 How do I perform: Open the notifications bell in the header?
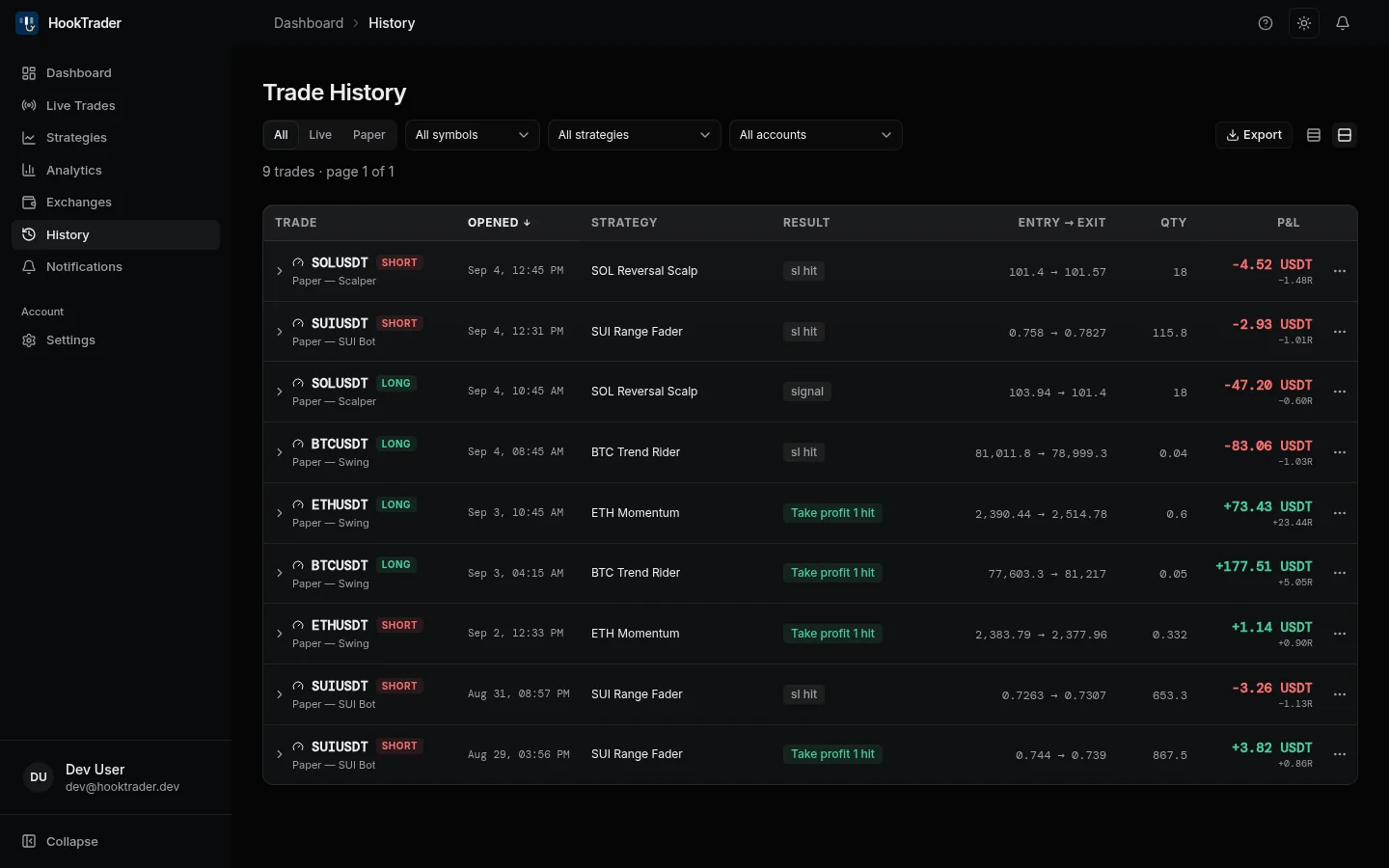click(x=1343, y=23)
